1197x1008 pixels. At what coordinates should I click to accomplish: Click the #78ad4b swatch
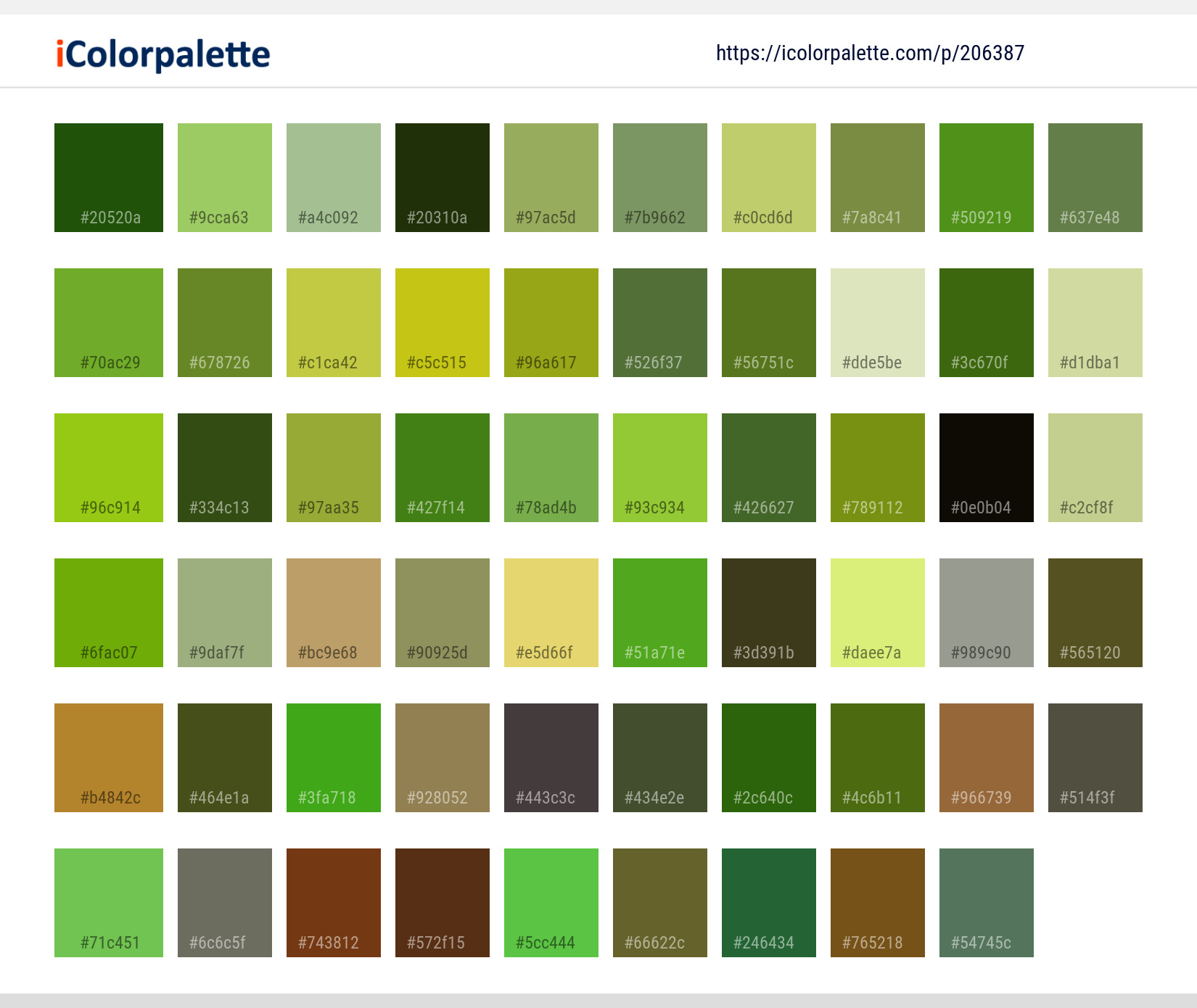coord(551,468)
